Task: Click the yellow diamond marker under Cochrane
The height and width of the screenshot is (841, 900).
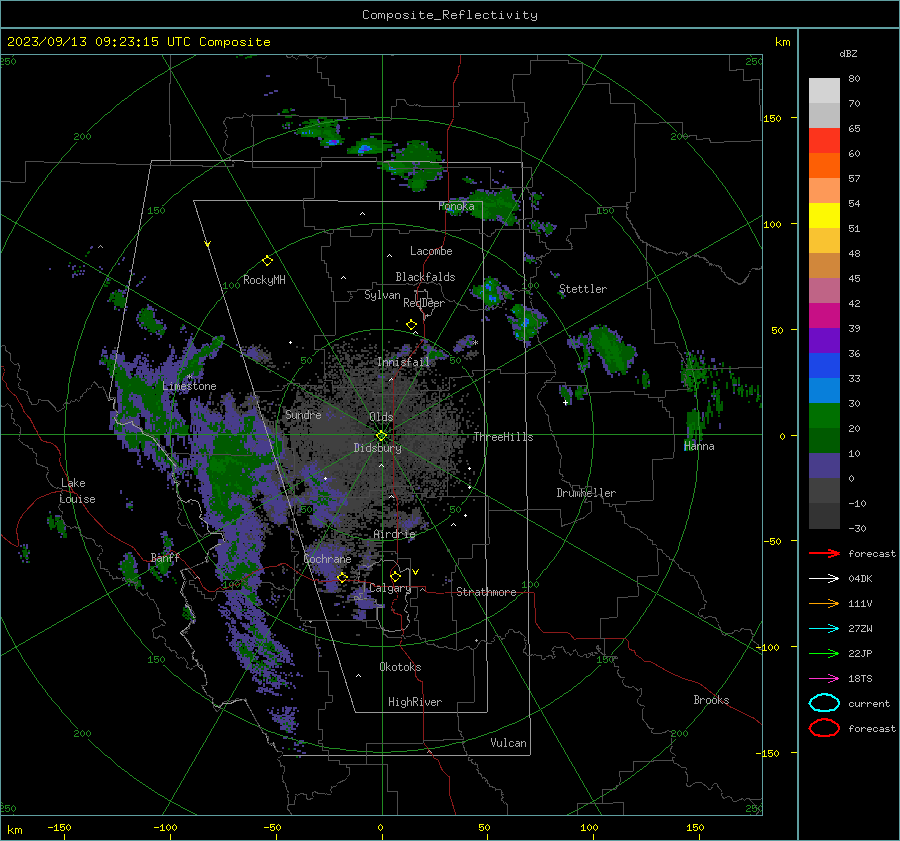Action: point(342,578)
